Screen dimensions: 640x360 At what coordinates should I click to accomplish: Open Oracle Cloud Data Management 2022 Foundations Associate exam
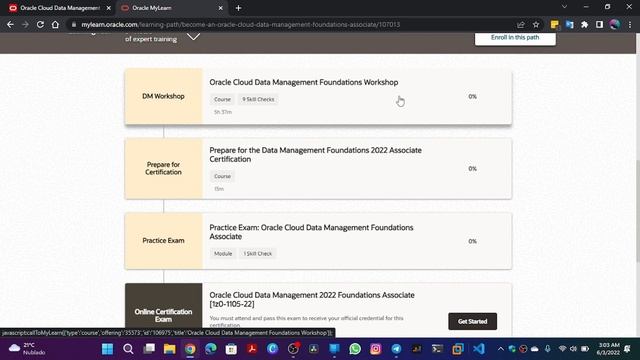(x=312, y=299)
